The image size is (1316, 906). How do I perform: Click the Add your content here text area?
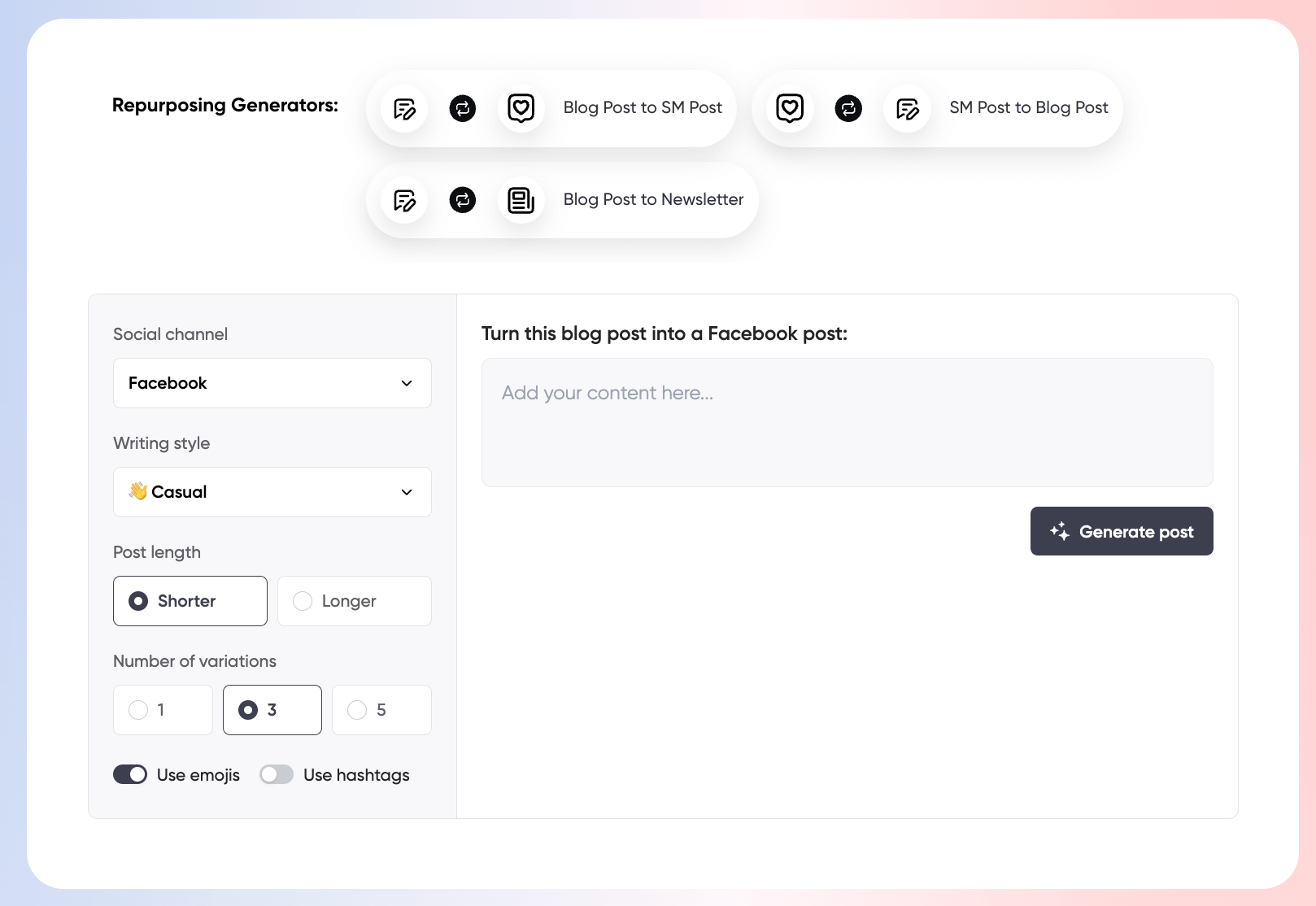coord(847,422)
